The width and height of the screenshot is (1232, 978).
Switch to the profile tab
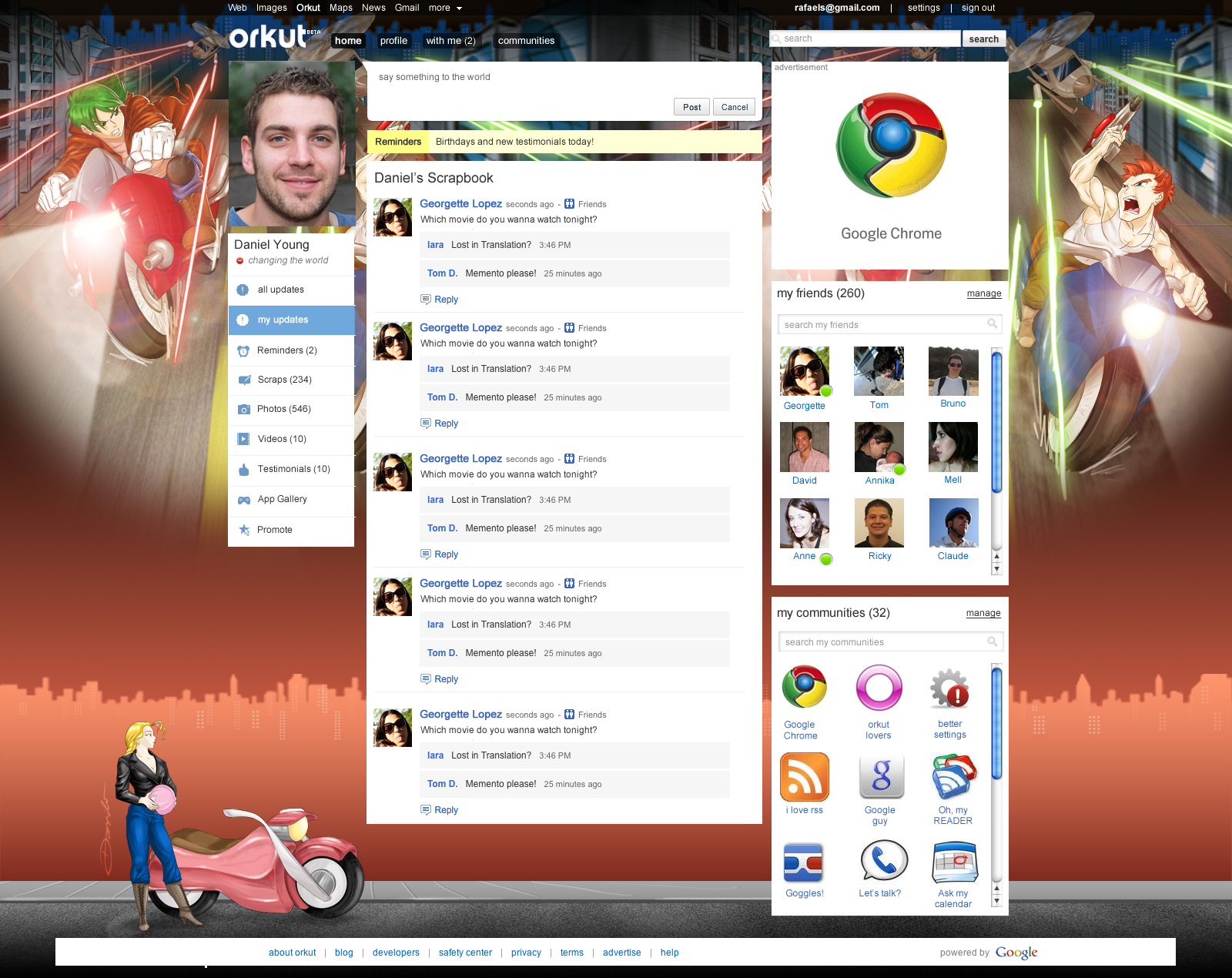393,41
